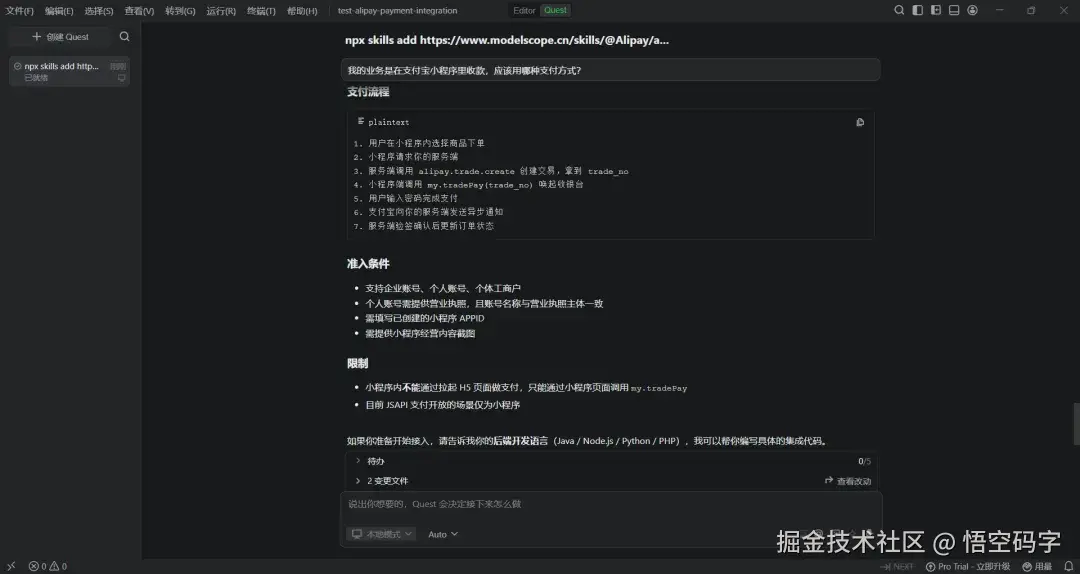Click the bullet '支持企业账号、个人账号、个体工商户'
The height and width of the screenshot is (574, 1080).
pos(443,288)
